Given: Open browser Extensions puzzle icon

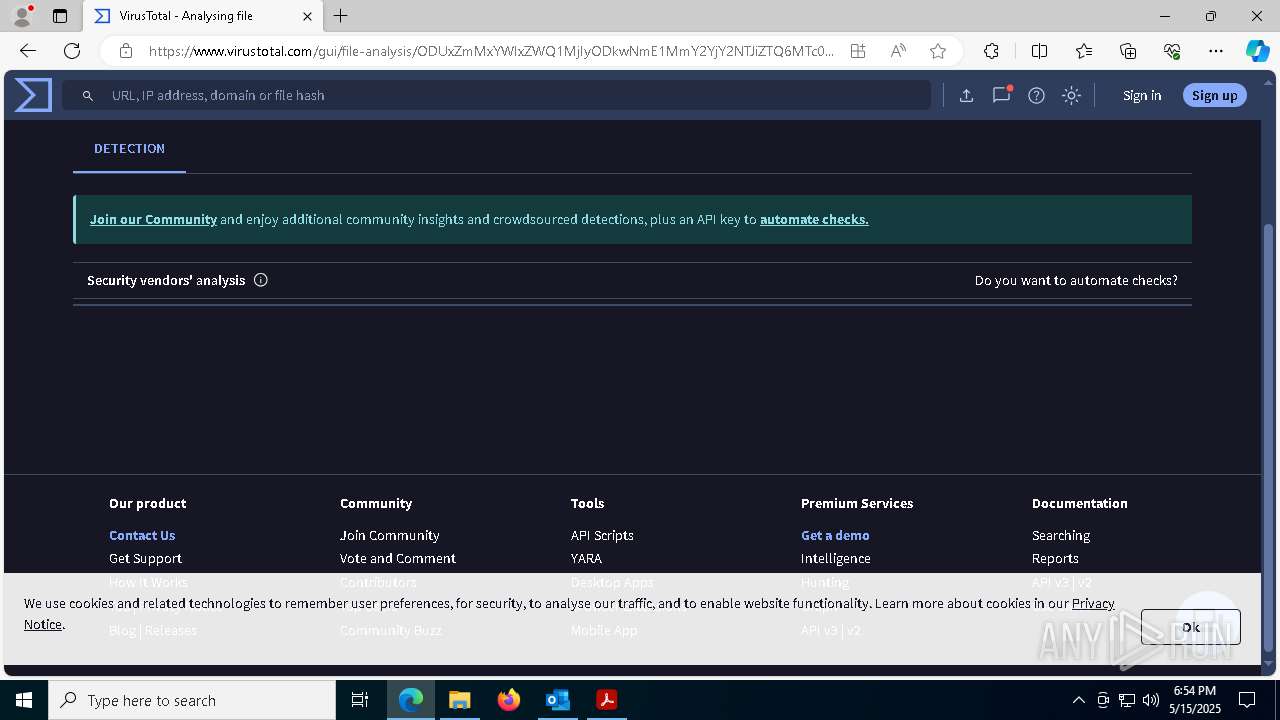Looking at the screenshot, I should [x=991, y=51].
